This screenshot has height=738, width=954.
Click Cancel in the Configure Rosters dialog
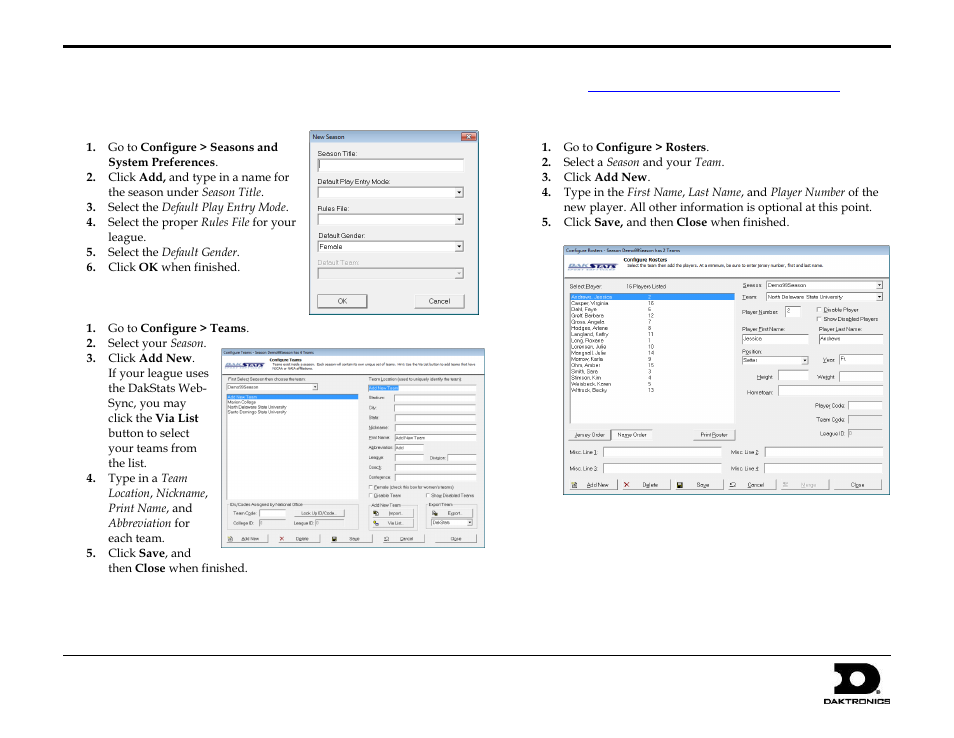tap(752, 485)
